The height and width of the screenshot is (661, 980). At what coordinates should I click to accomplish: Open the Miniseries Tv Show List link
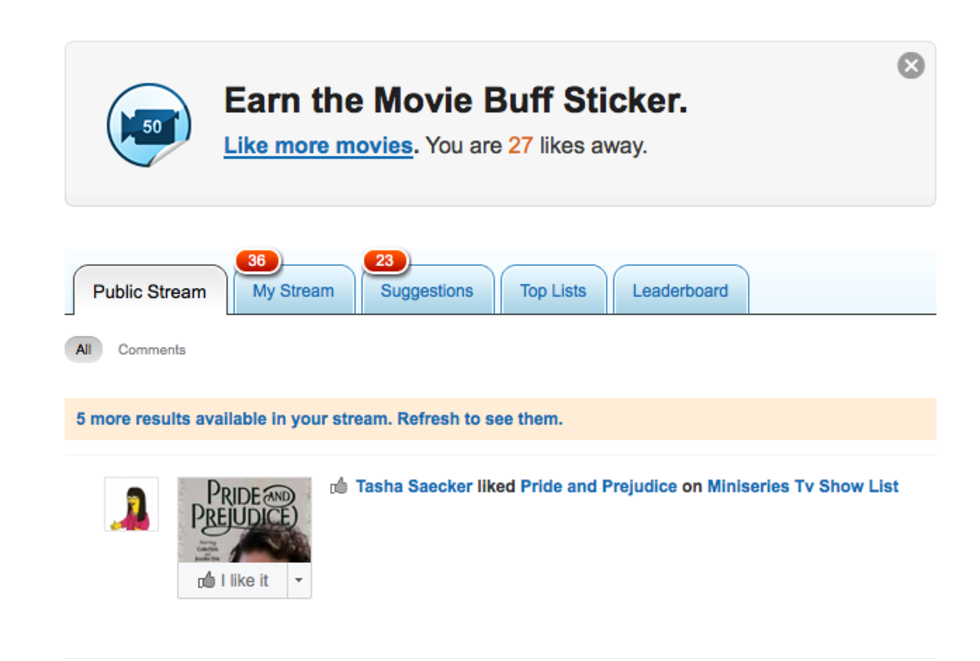802,487
